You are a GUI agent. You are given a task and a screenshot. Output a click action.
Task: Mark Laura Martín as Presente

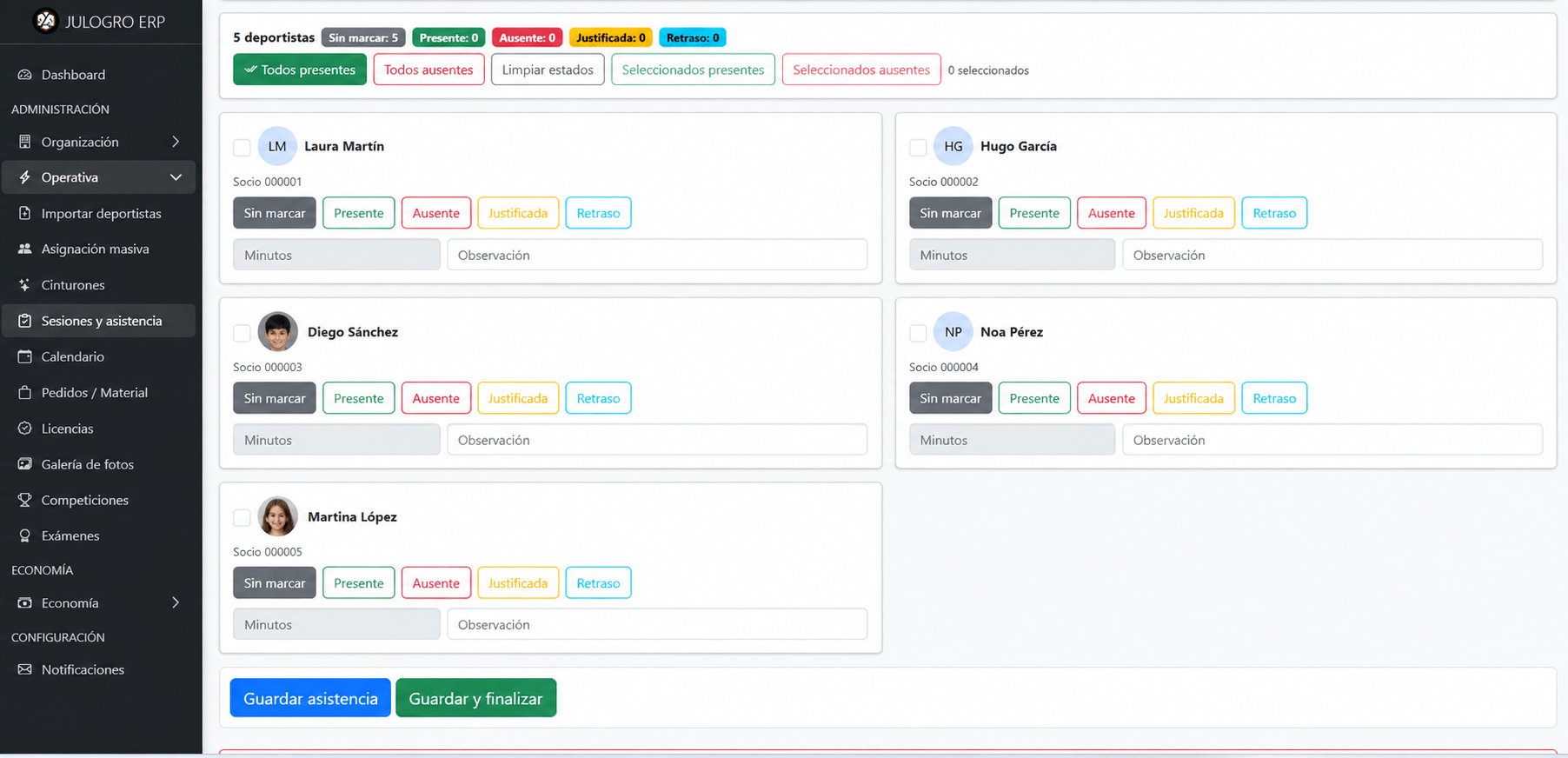[x=358, y=213]
